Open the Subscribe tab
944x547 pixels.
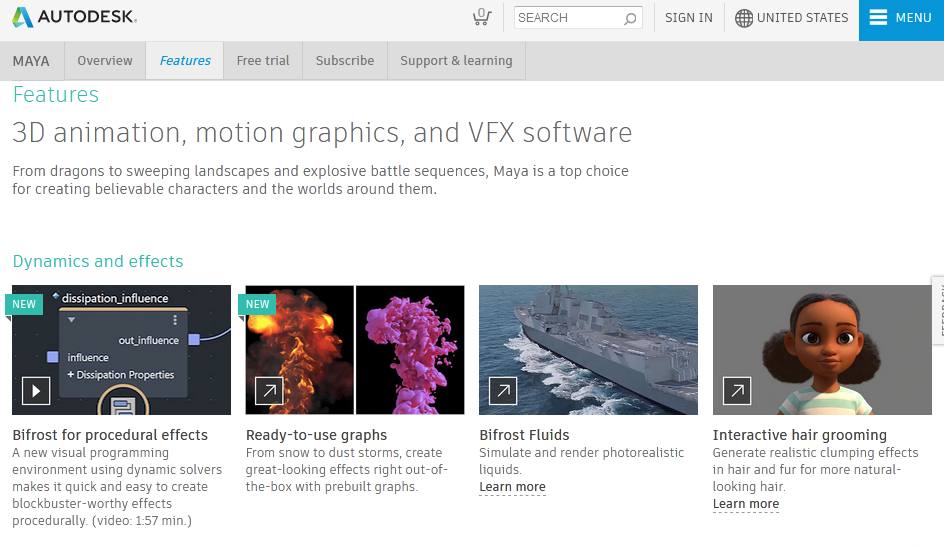pos(345,61)
